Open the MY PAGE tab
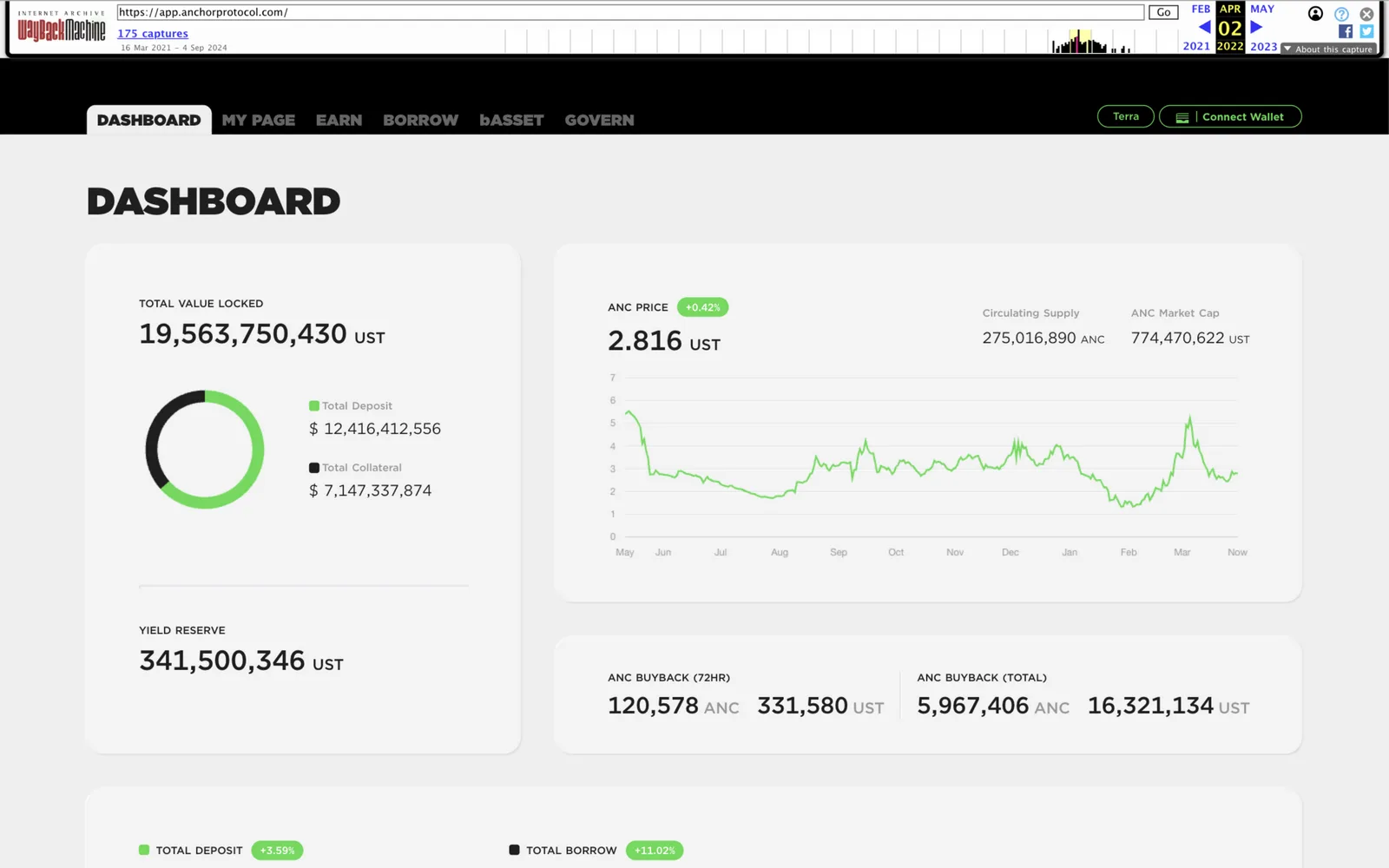The image size is (1389, 868). [x=259, y=120]
